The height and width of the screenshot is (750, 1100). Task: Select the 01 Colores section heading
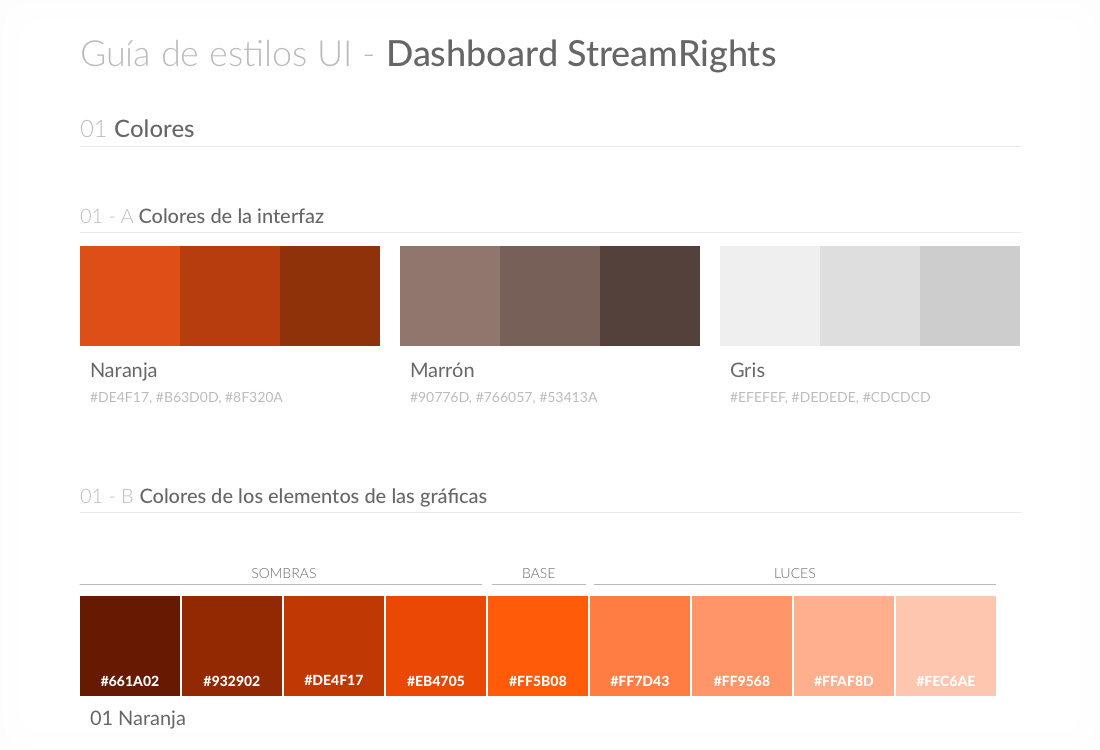pyautogui.click(x=137, y=129)
